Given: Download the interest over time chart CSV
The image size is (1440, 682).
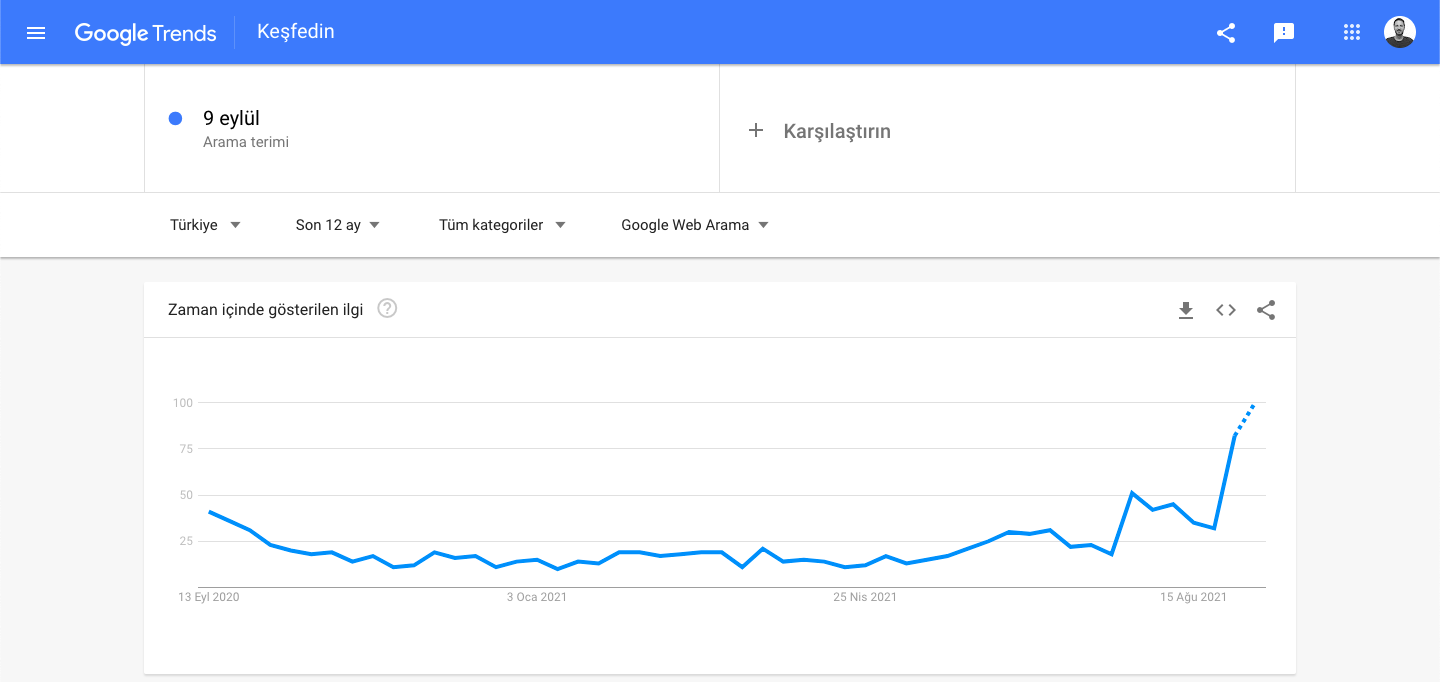Looking at the screenshot, I should (1186, 310).
